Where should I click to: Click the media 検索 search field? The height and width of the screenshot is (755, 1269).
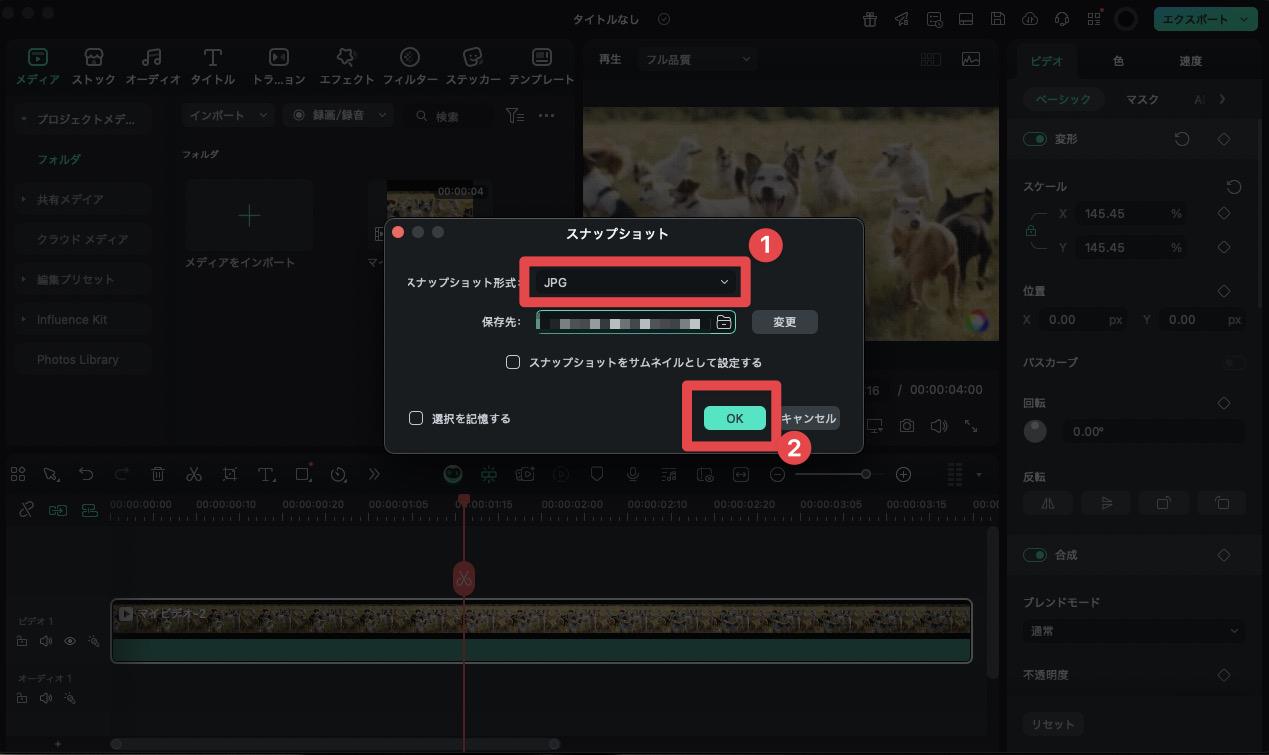(x=450, y=116)
